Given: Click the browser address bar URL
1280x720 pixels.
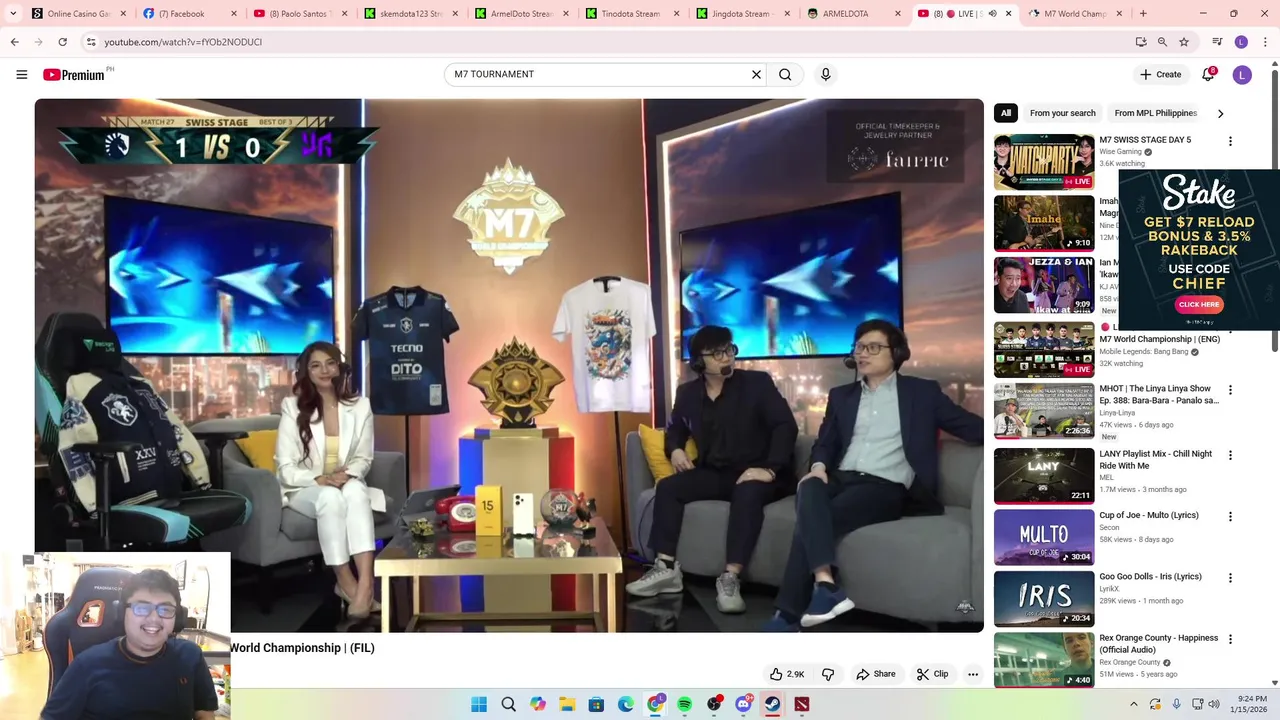Looking at the screenshot, I should (183, 42).
